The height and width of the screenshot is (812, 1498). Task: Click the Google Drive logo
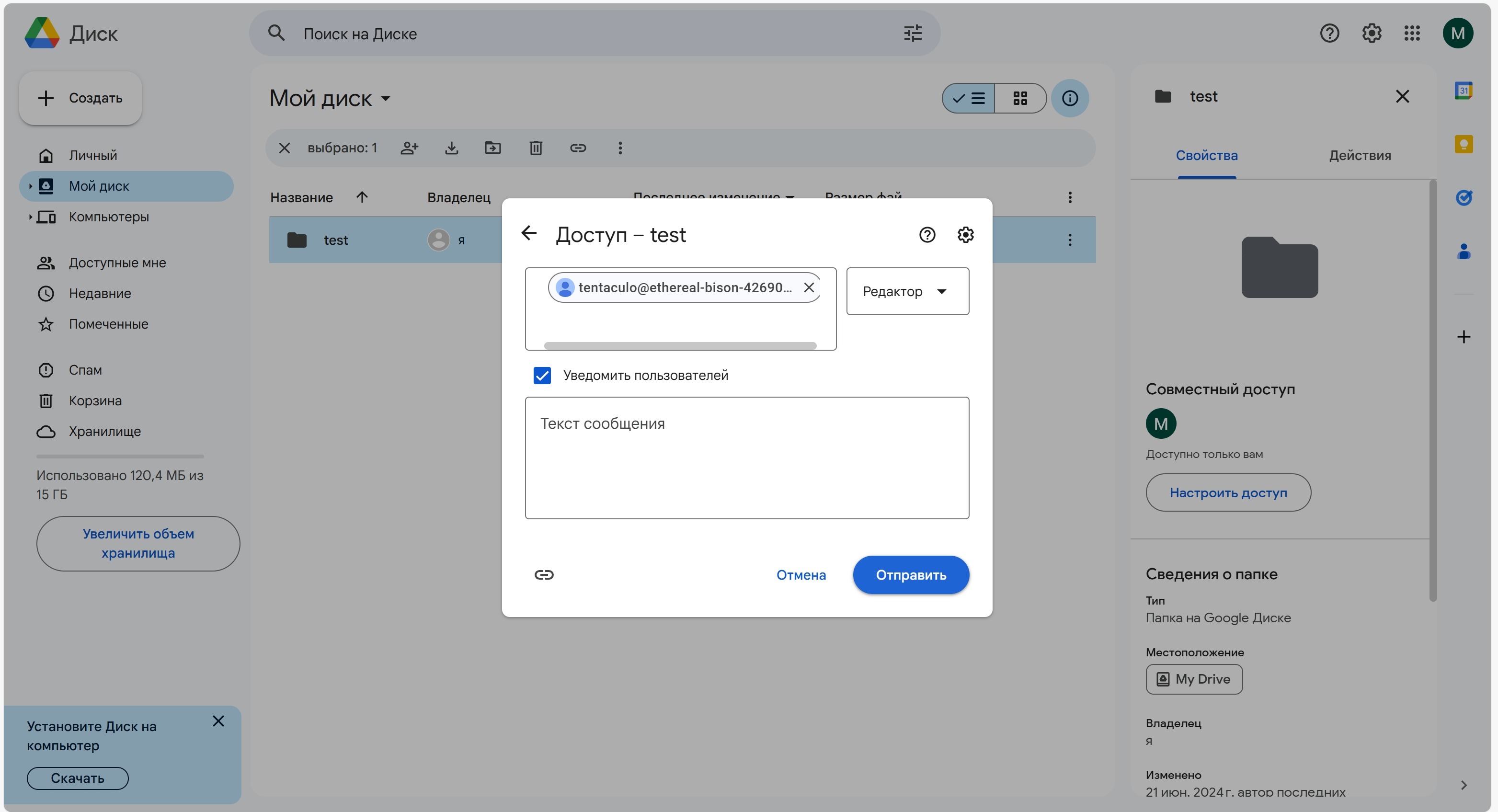pyautogui.click(x=42, y=33)
